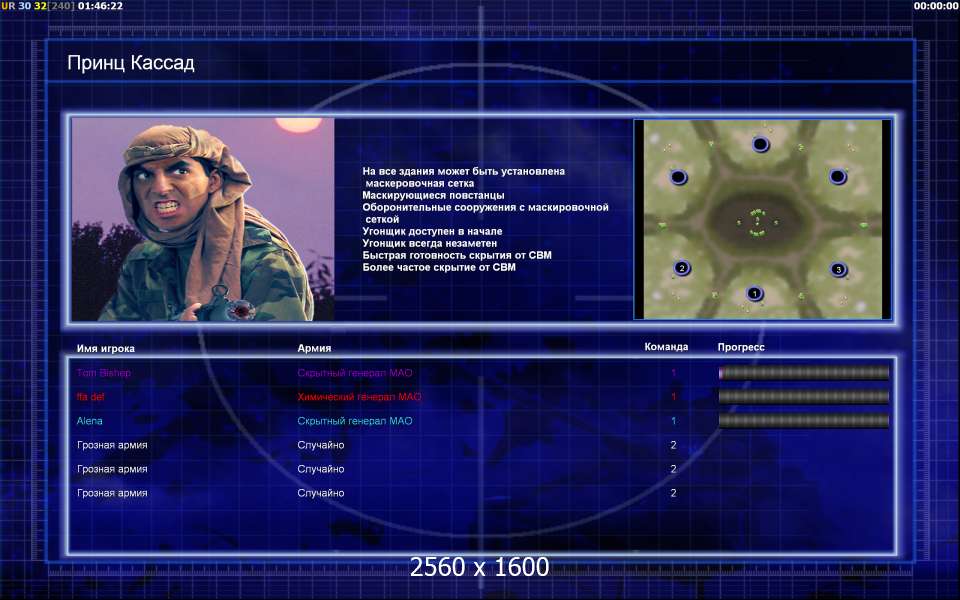Click the "Принц Кассад" title
Screen dimensions: 960x600
coord(131,63)
